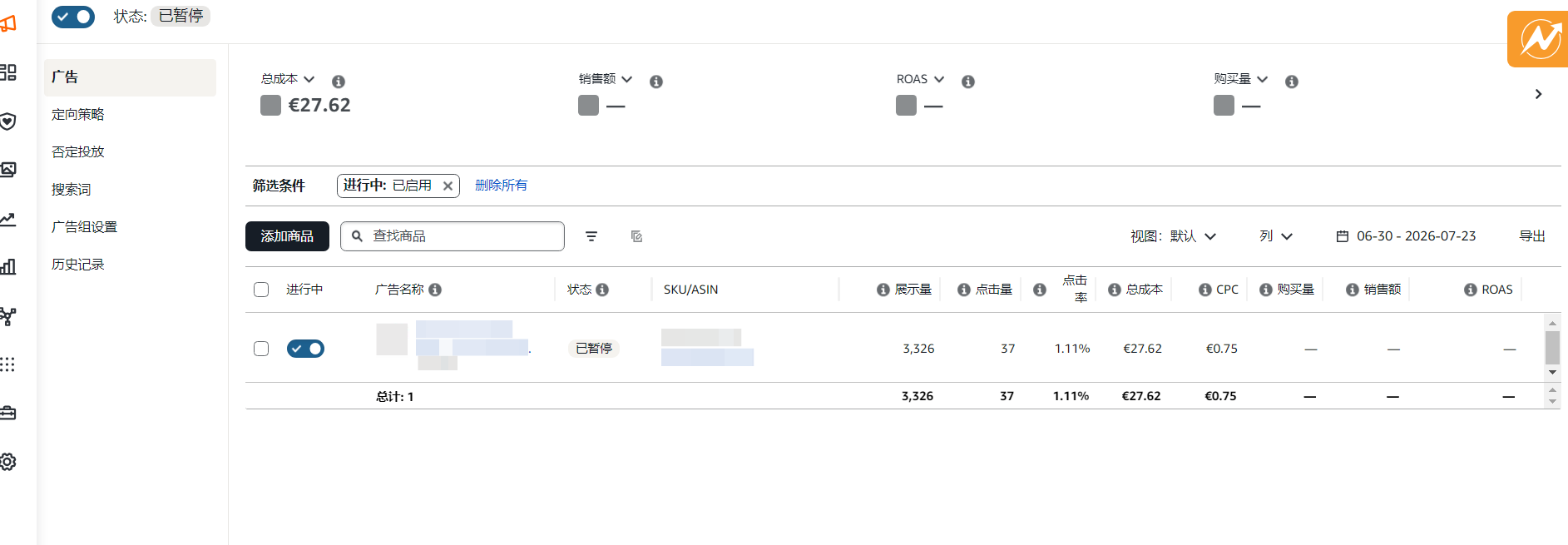Open the 总成本 metric dropdown
1568x545 pixels.
pos(288,79)
